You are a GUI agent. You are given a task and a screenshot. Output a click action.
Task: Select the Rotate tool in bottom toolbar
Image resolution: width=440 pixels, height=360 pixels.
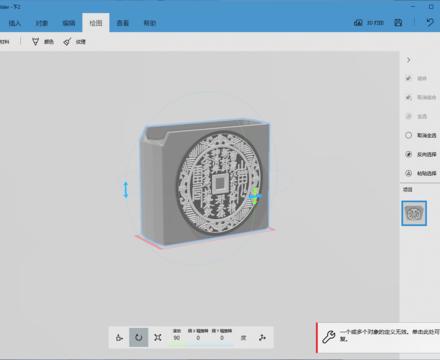(139, 337)
